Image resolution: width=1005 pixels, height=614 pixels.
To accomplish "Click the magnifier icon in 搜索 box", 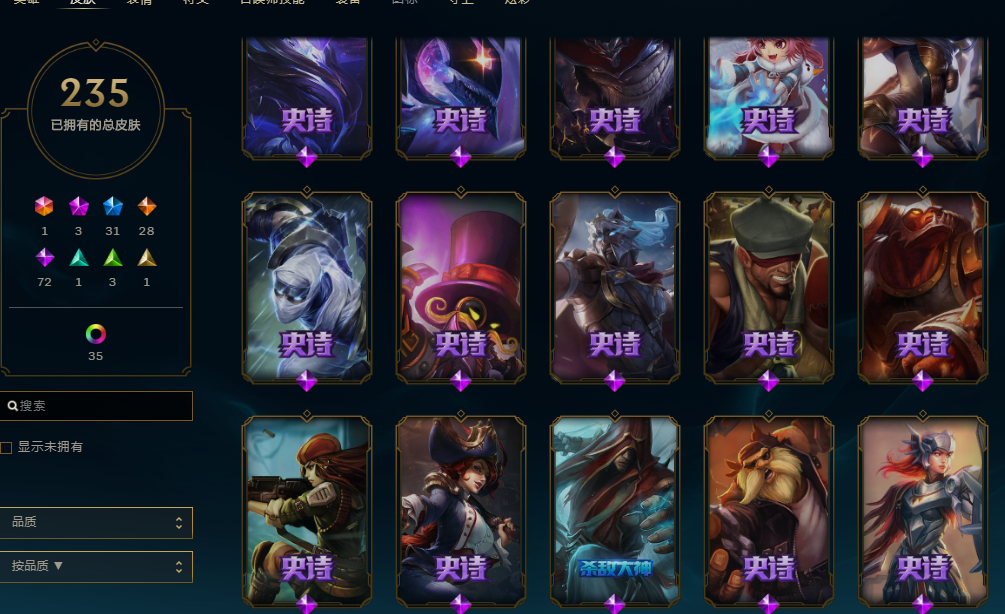I will [x=12, y=406].
